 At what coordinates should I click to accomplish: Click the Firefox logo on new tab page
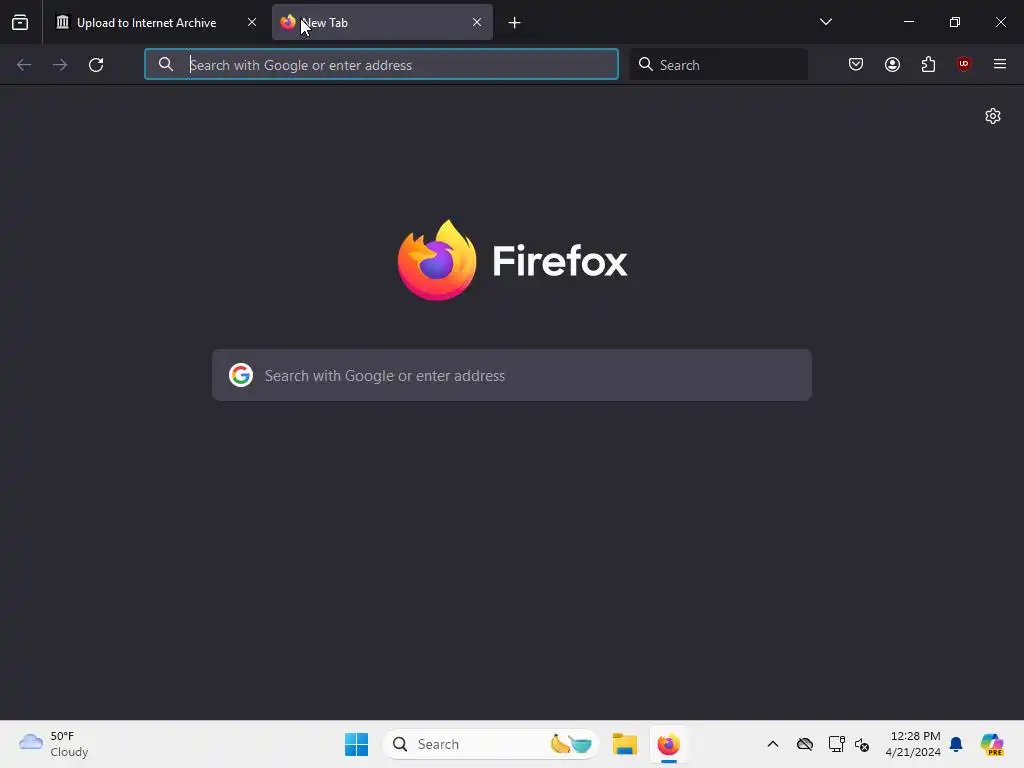(512, 261)
